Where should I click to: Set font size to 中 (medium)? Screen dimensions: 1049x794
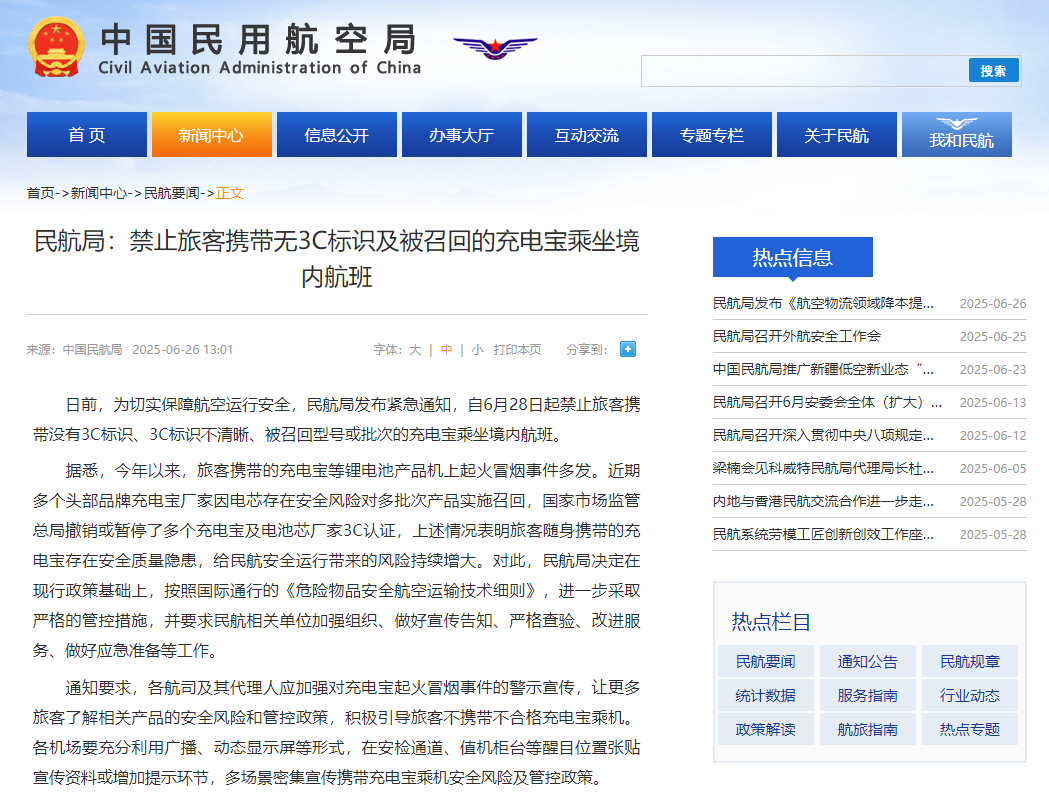pos(446,350)
